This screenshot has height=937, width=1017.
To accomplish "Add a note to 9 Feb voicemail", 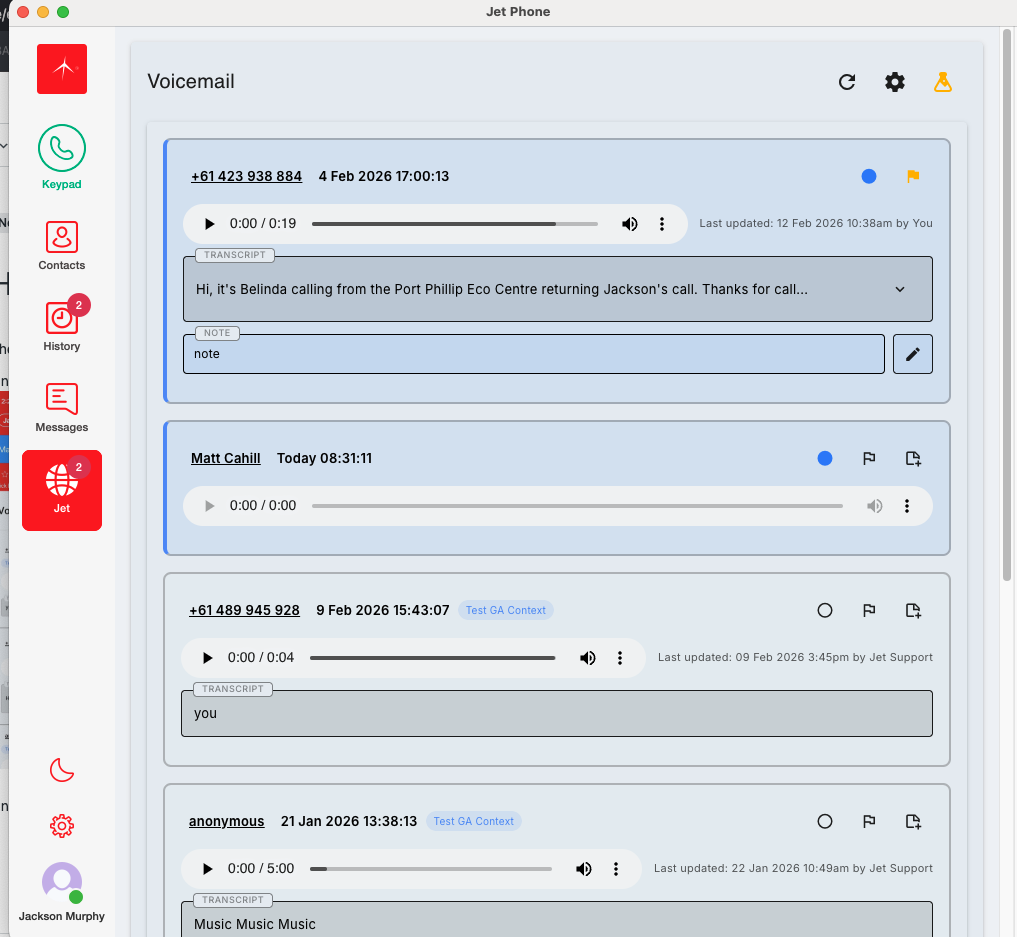I will pyautogui.click(x=913, y=610).
